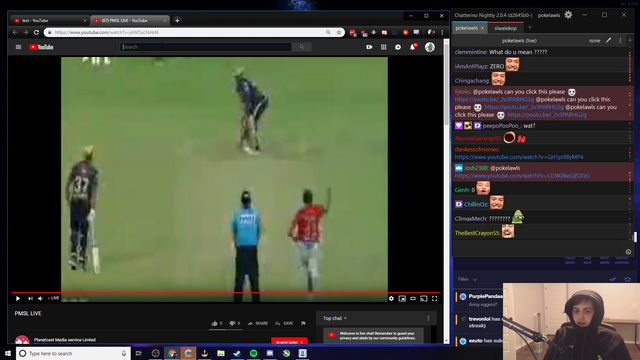Open the YouTube hamburger guide menu
Image resolution: width=640 pixels, height=360 pixels.
(18, 47)
